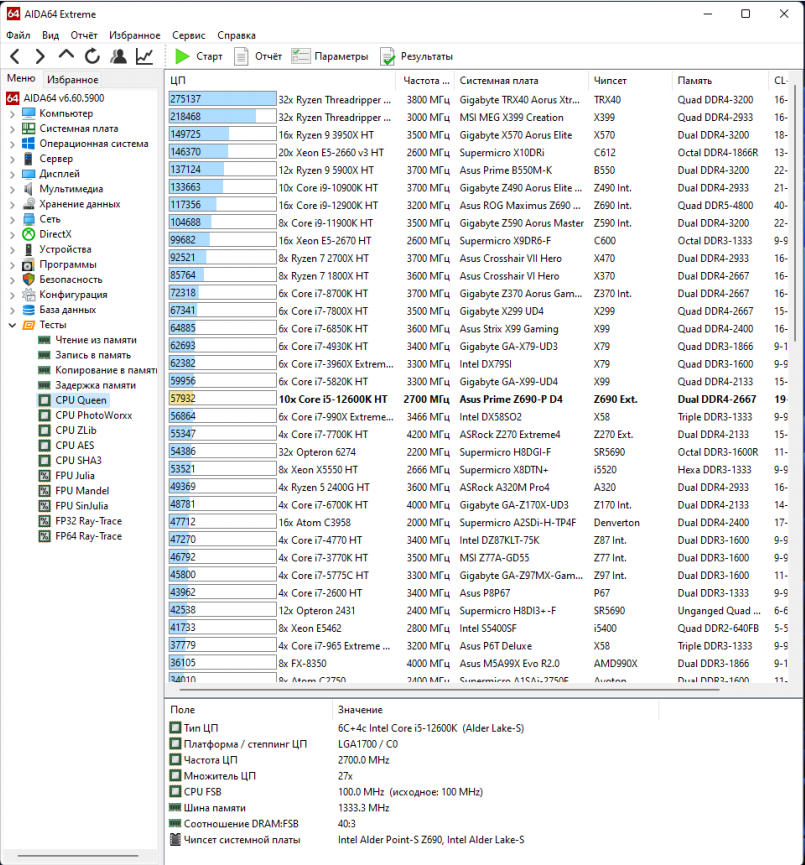
Task: Click the results horizontal scrollbar
Action: [449, 689]
